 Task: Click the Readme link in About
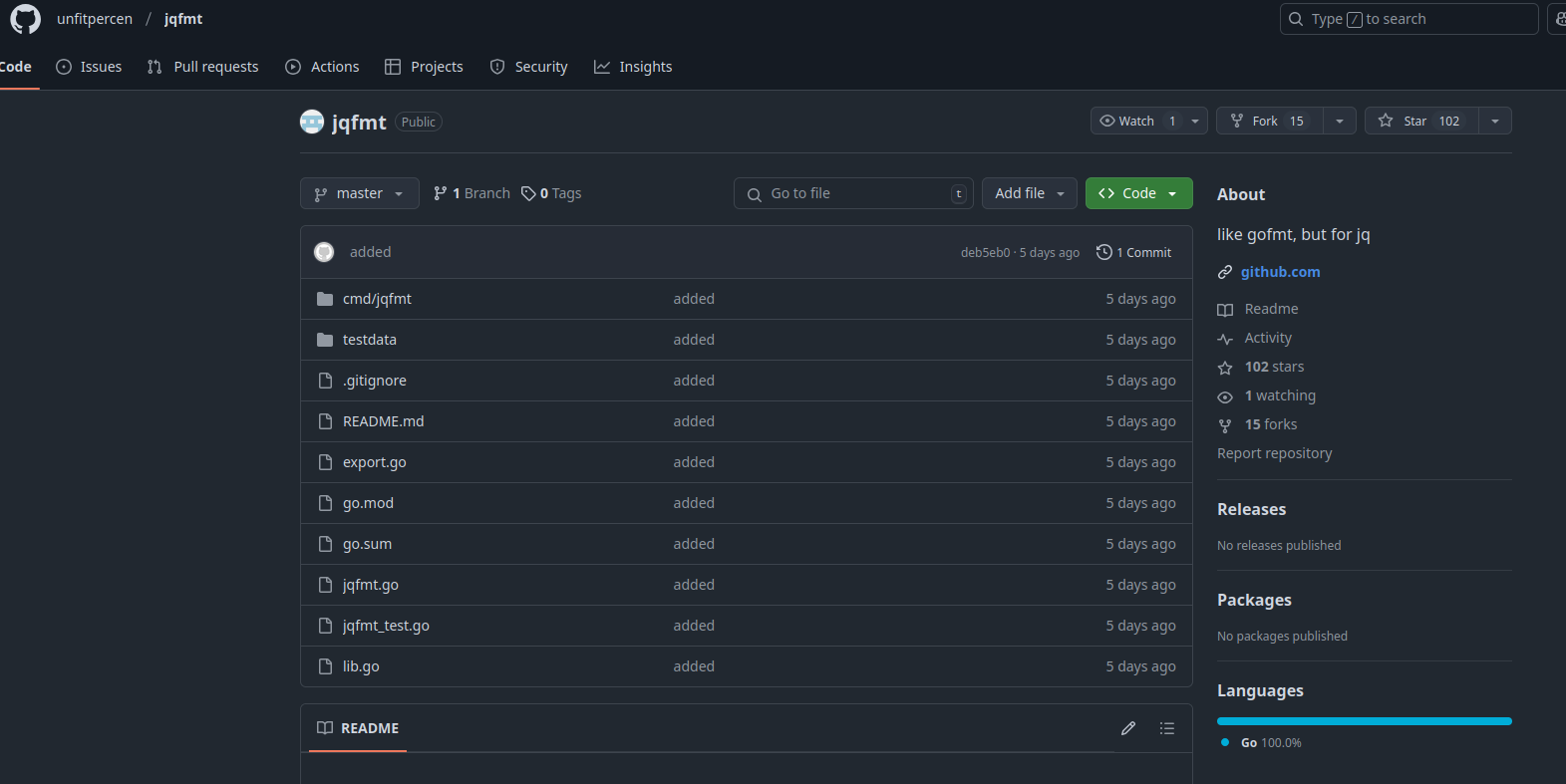pos(1258,309)
